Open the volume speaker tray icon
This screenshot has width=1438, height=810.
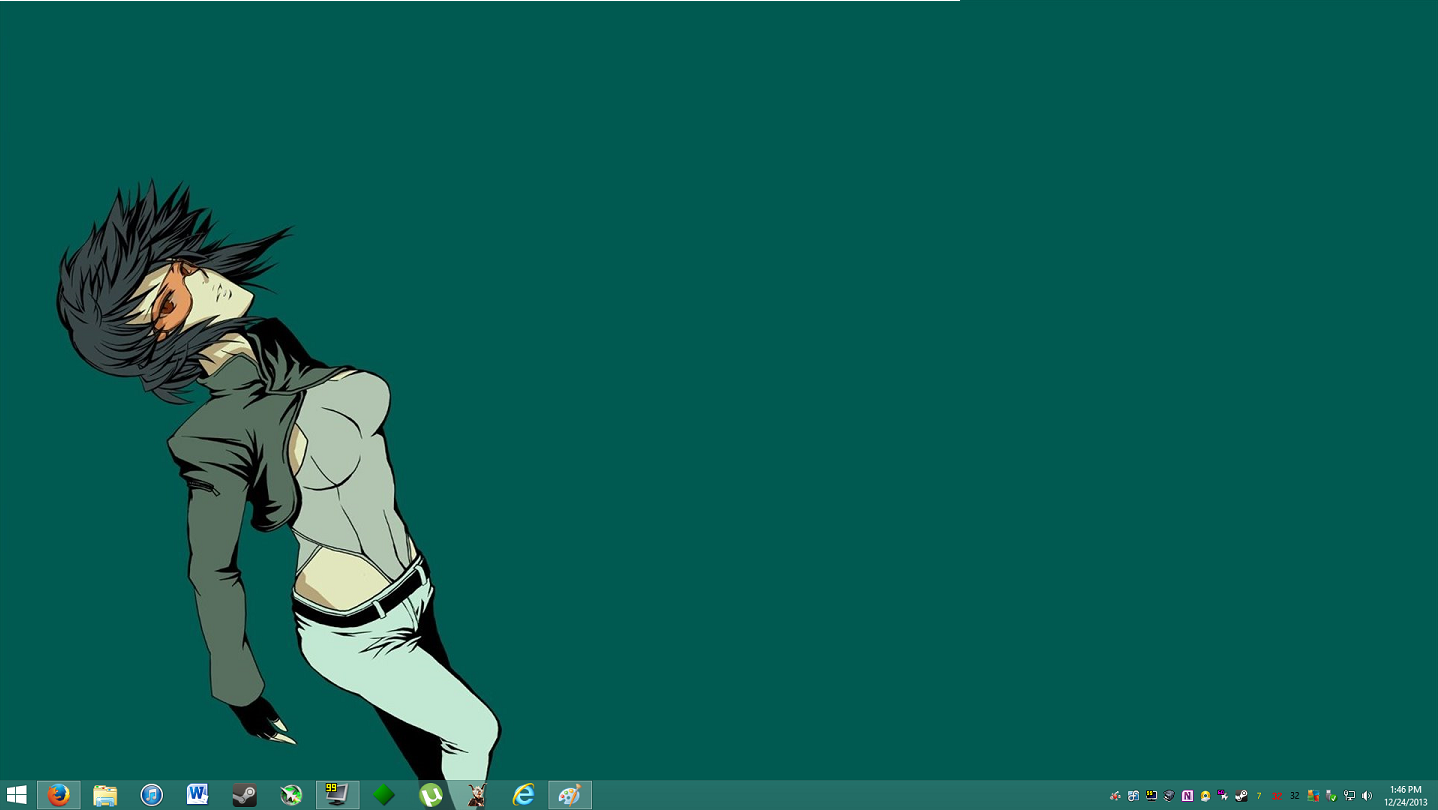click(1367, 796)
